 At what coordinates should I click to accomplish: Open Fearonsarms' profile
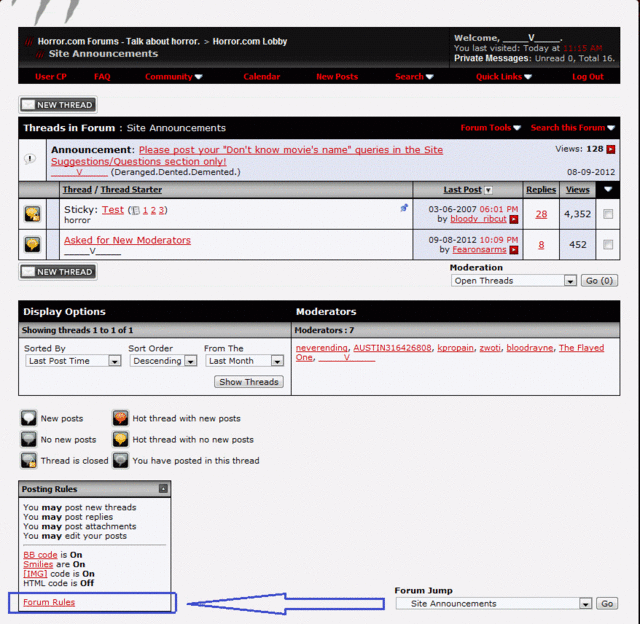tap(479, 250)
